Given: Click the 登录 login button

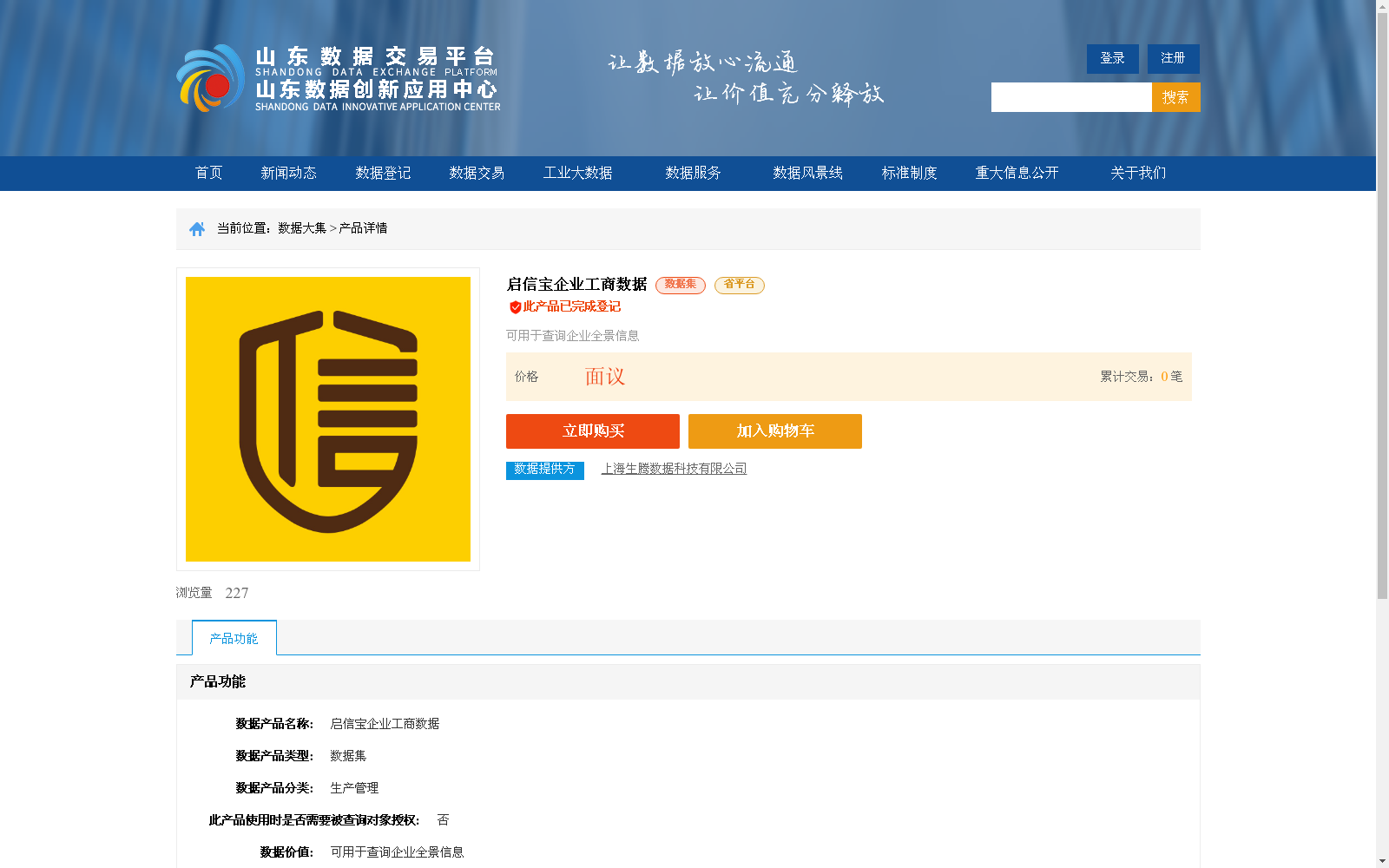Looking at the screenshot, I should [1113, 58].
